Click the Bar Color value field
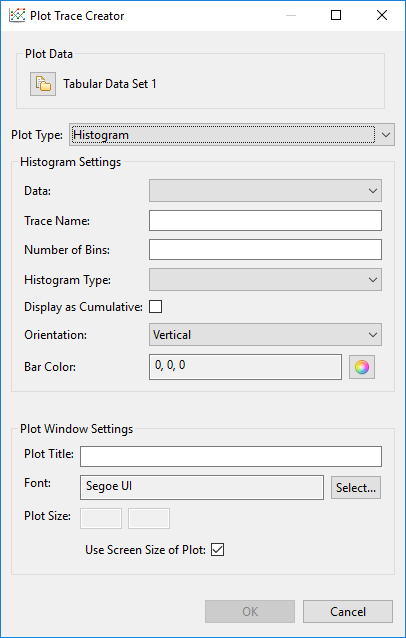Image resolution: width=406 pixels, height=638 pixels. tap(245, 367)
